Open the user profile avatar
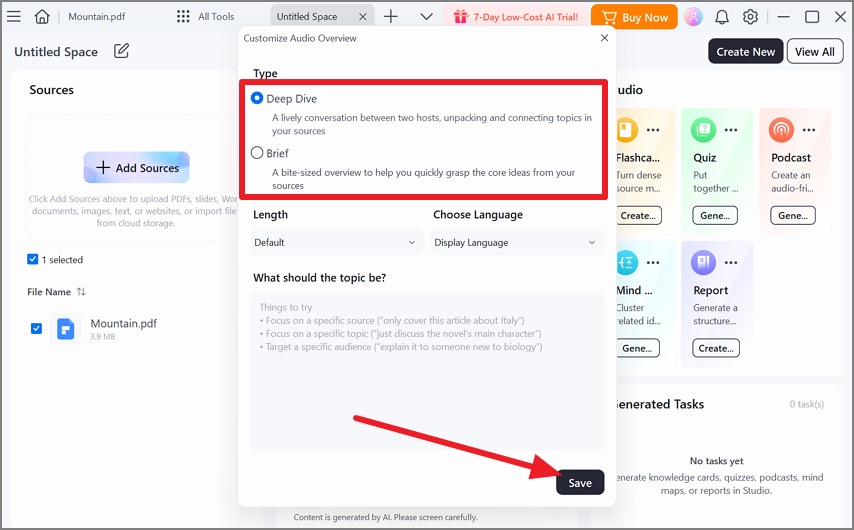854x530 pixels. point(693,17)
